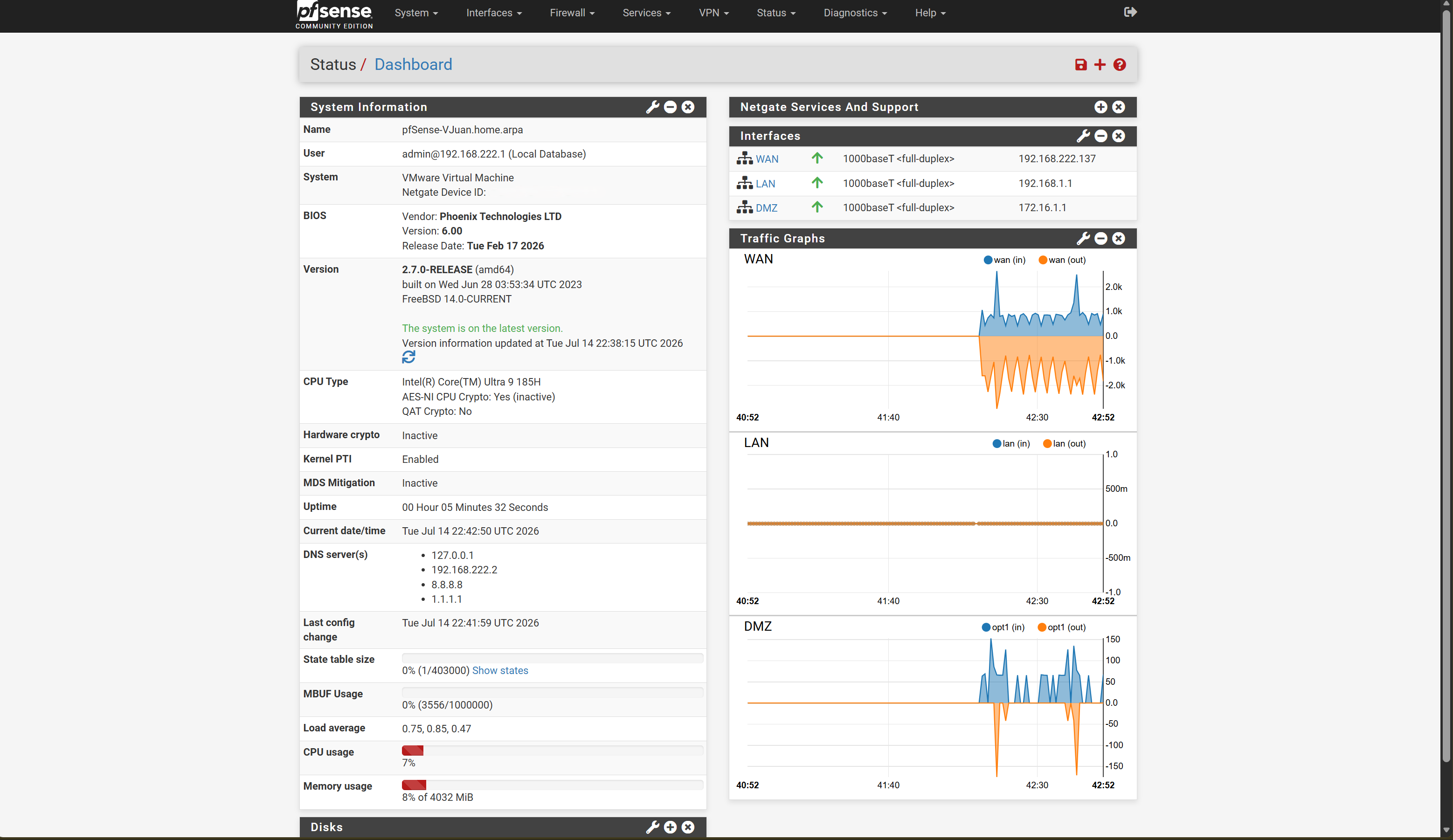Click hostname pfSense-VJuan.home.arpa
The image size is (1453, 840).
coord(462,130)
